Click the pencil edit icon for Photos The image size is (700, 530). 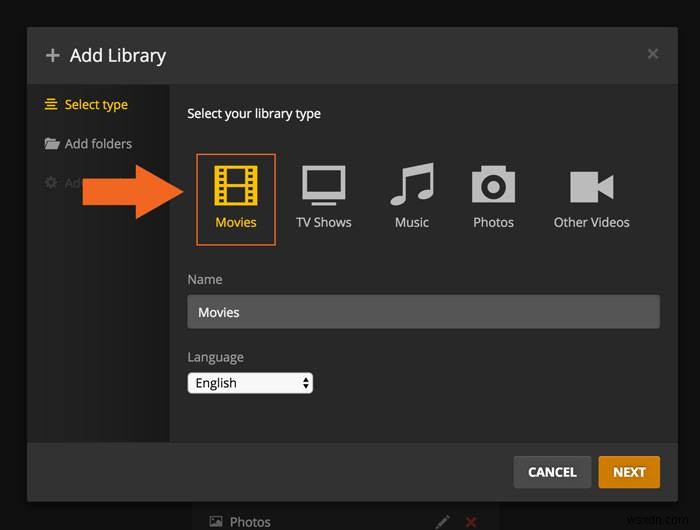tap(443, 521)
